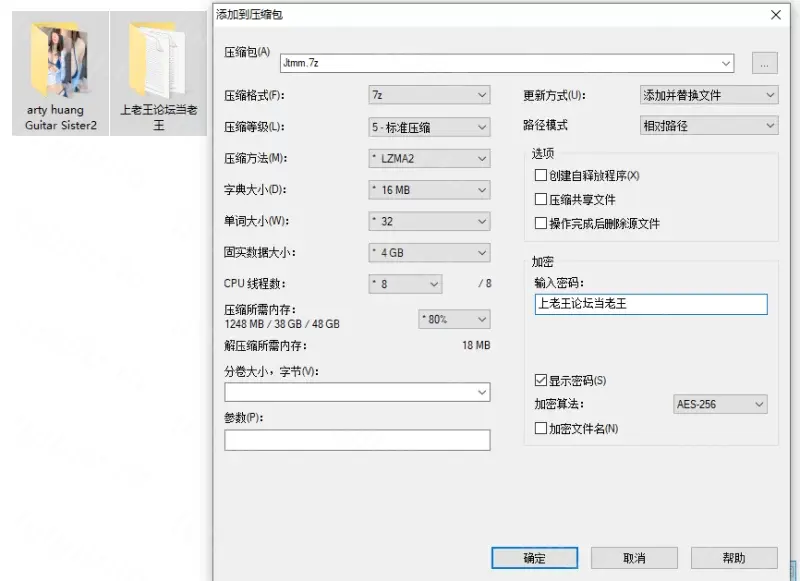Expand the 压缩等级 dropdown

point(429,127)
